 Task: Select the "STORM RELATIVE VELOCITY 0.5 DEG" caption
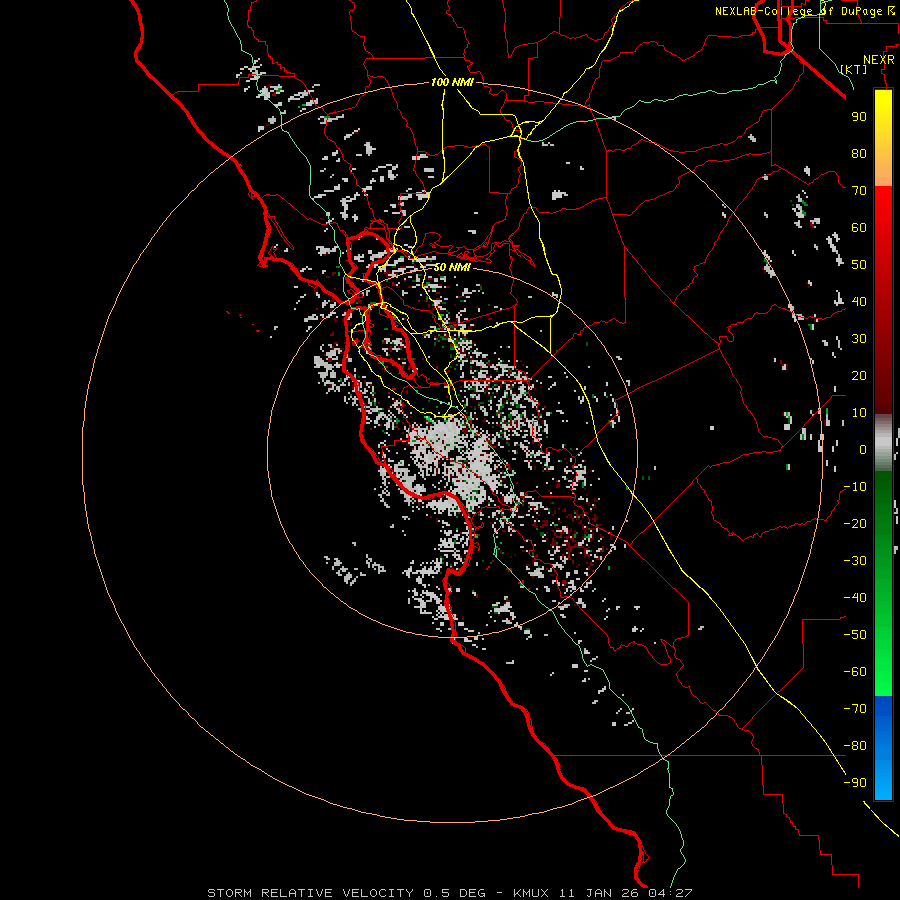[x=346, y=893]
